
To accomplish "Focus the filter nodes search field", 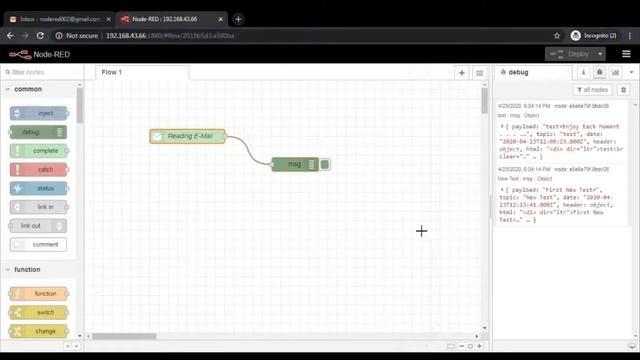I will 42,72.
